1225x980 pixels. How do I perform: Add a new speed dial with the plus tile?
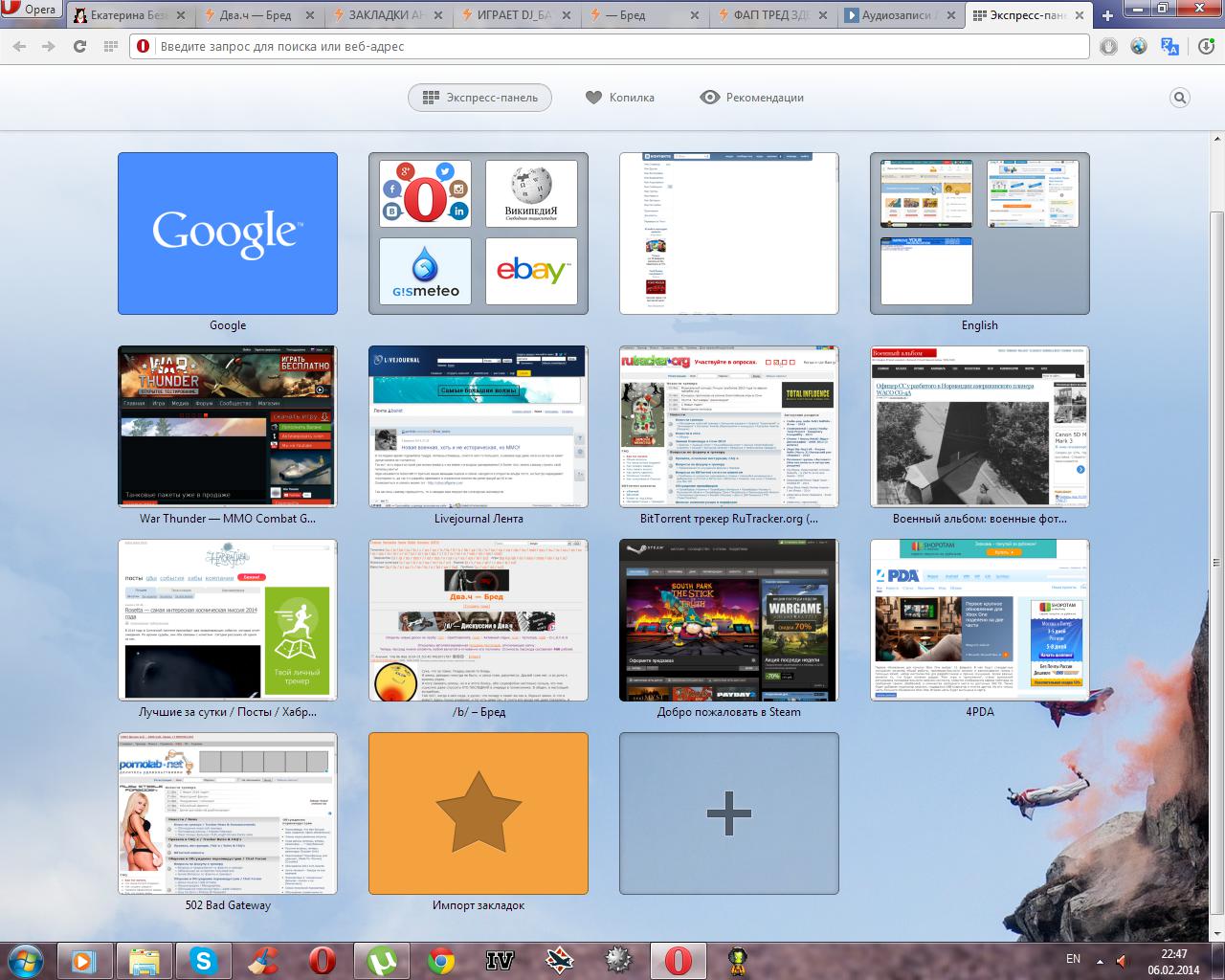729,813
